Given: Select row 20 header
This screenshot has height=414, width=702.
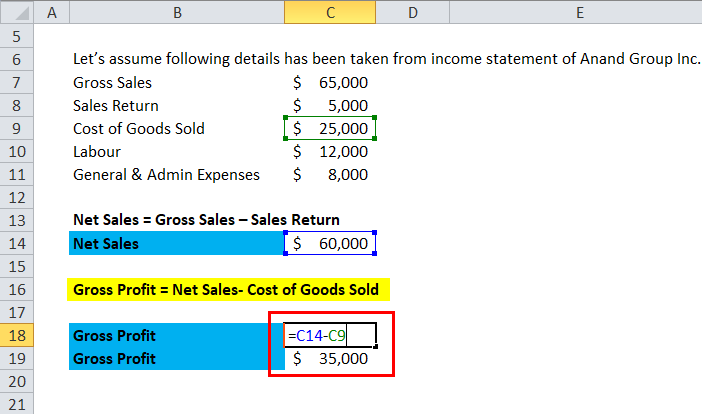Looking at the screenshot, I should pyautogui.click(x=17, y=381).
